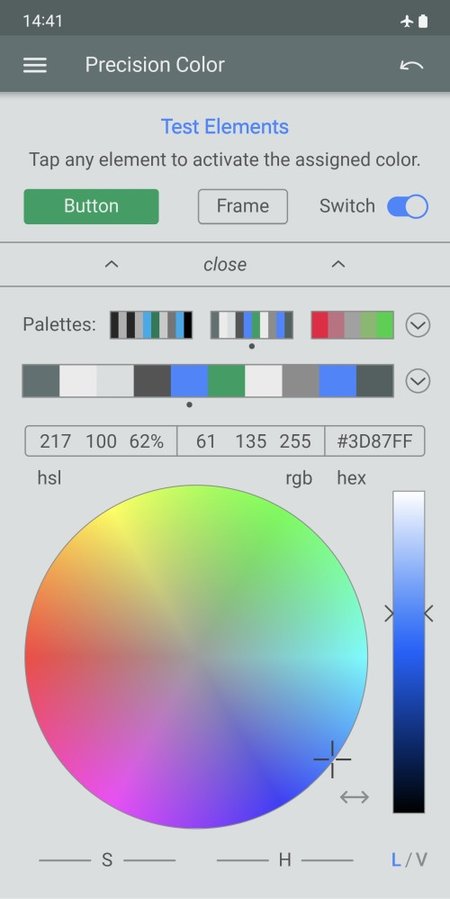Viewport: 450px width, 899px height.
Task: Select the V value mode
Action: click(x=421, y=860)
